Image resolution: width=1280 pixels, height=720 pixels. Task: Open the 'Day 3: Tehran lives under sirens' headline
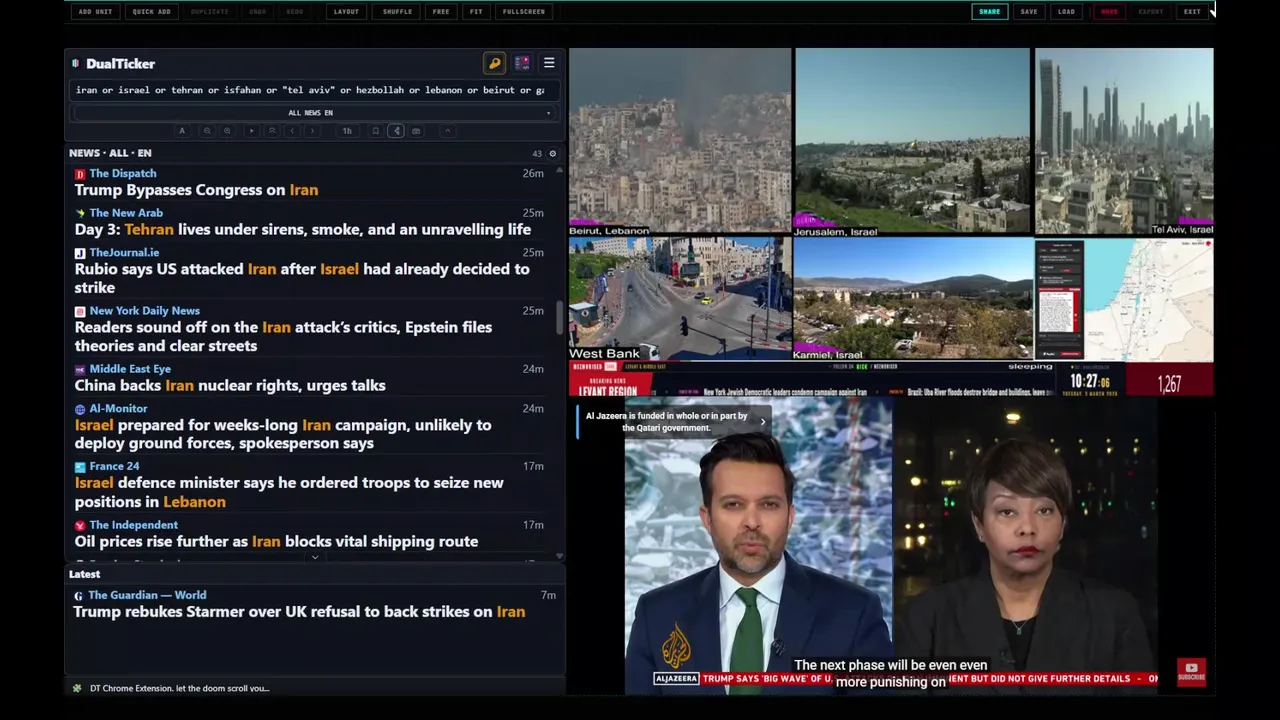pyautogui.click(x=302, y=229)
